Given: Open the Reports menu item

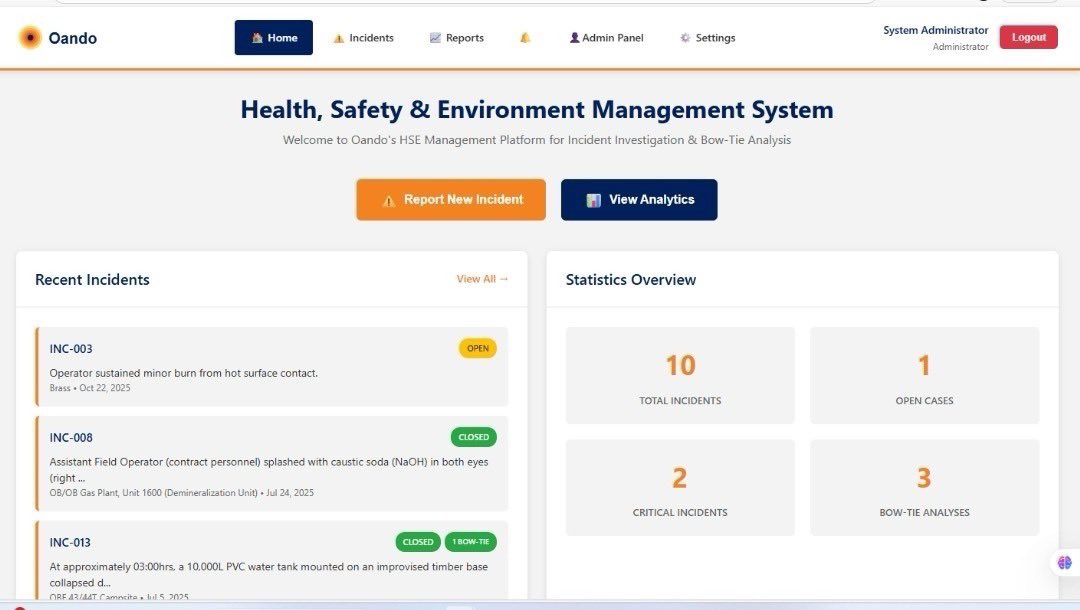Looking at the screenshot, I should (457, 38).
